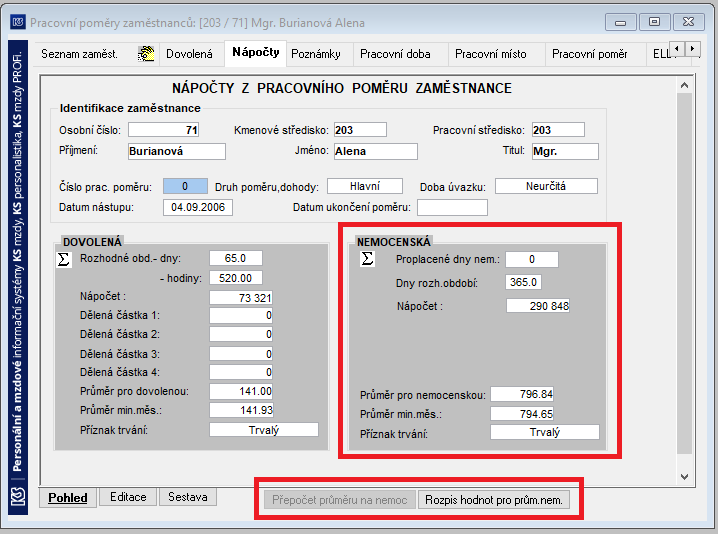Click the Druh poměru field showing Hlavní
Viewport: 718px width, 534px height.
[x=365, y=186]
